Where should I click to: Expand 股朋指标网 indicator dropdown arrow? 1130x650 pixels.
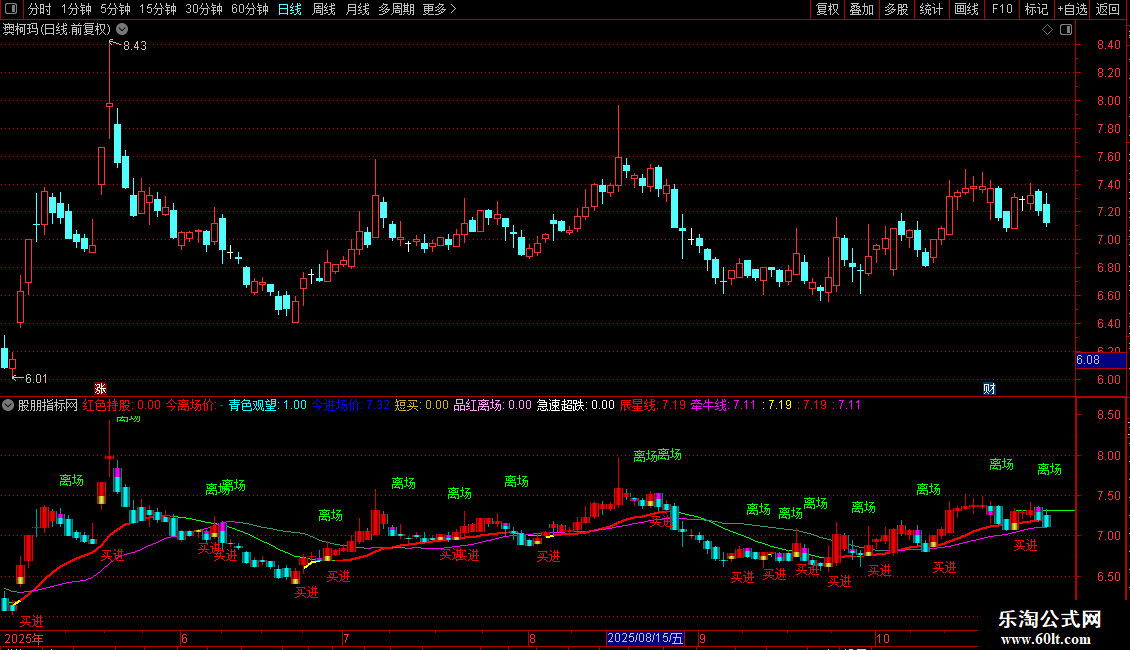coord(8,405)
